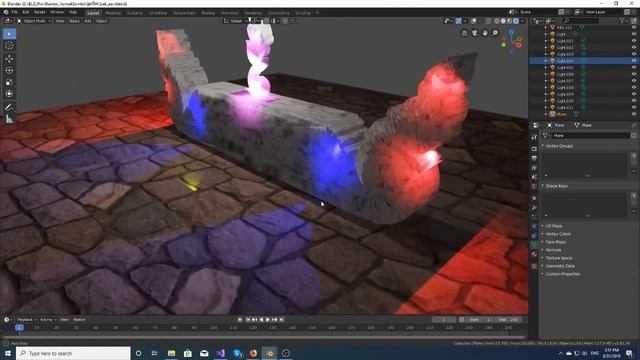This screenshot has width=640, height=360.
Task: Hide Light.010 with its eye icon
Action: click(634, 101)
